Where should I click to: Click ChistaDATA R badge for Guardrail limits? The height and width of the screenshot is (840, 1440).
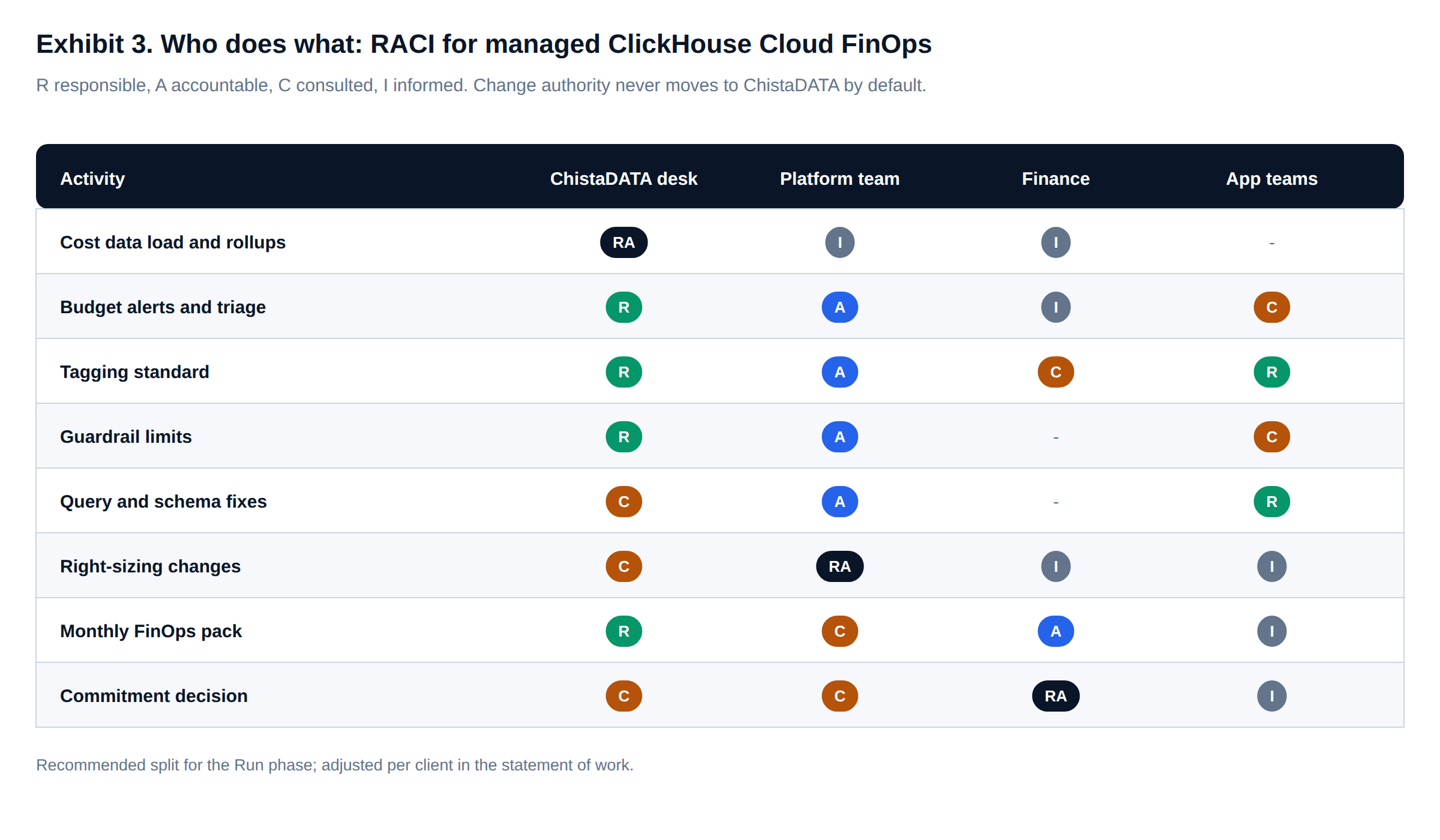click(x=623, y=437)
